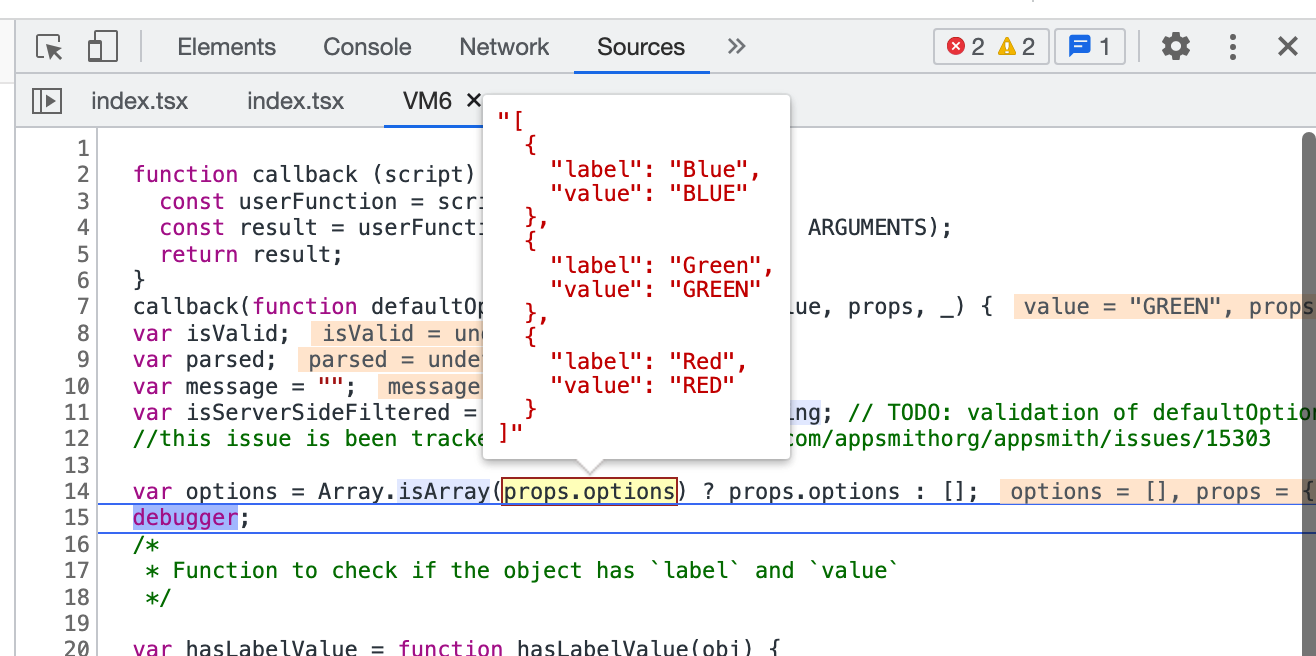Open the DevTools settings gear

tap(1176, 46)
